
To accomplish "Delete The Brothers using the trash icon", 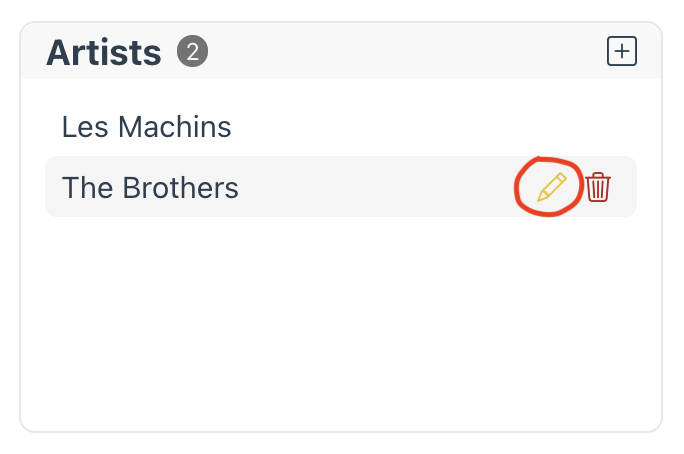I will pos(598,187).
